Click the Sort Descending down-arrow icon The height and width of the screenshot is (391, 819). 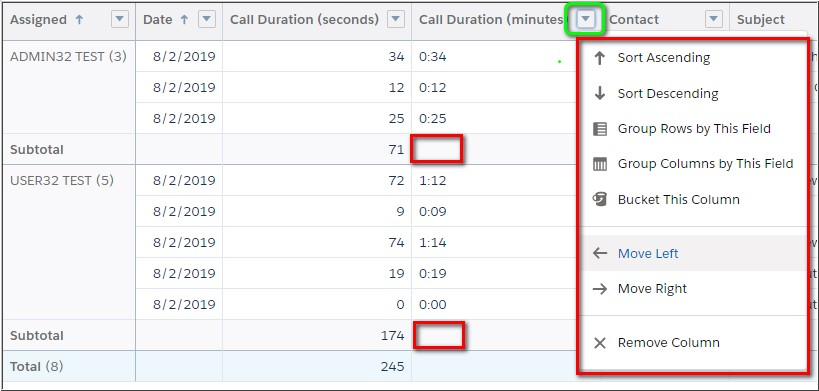[x=600, y=93]
